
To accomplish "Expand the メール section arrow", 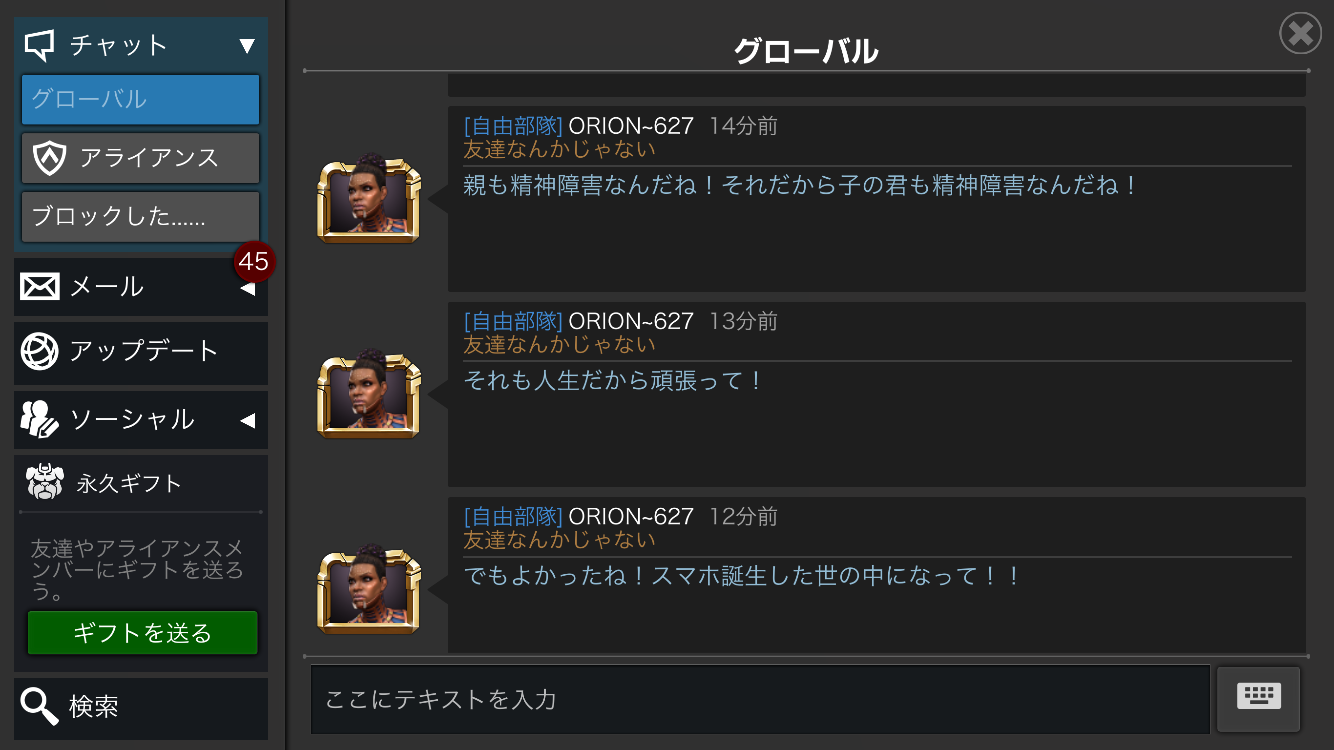I will click(x=247, y=289).
